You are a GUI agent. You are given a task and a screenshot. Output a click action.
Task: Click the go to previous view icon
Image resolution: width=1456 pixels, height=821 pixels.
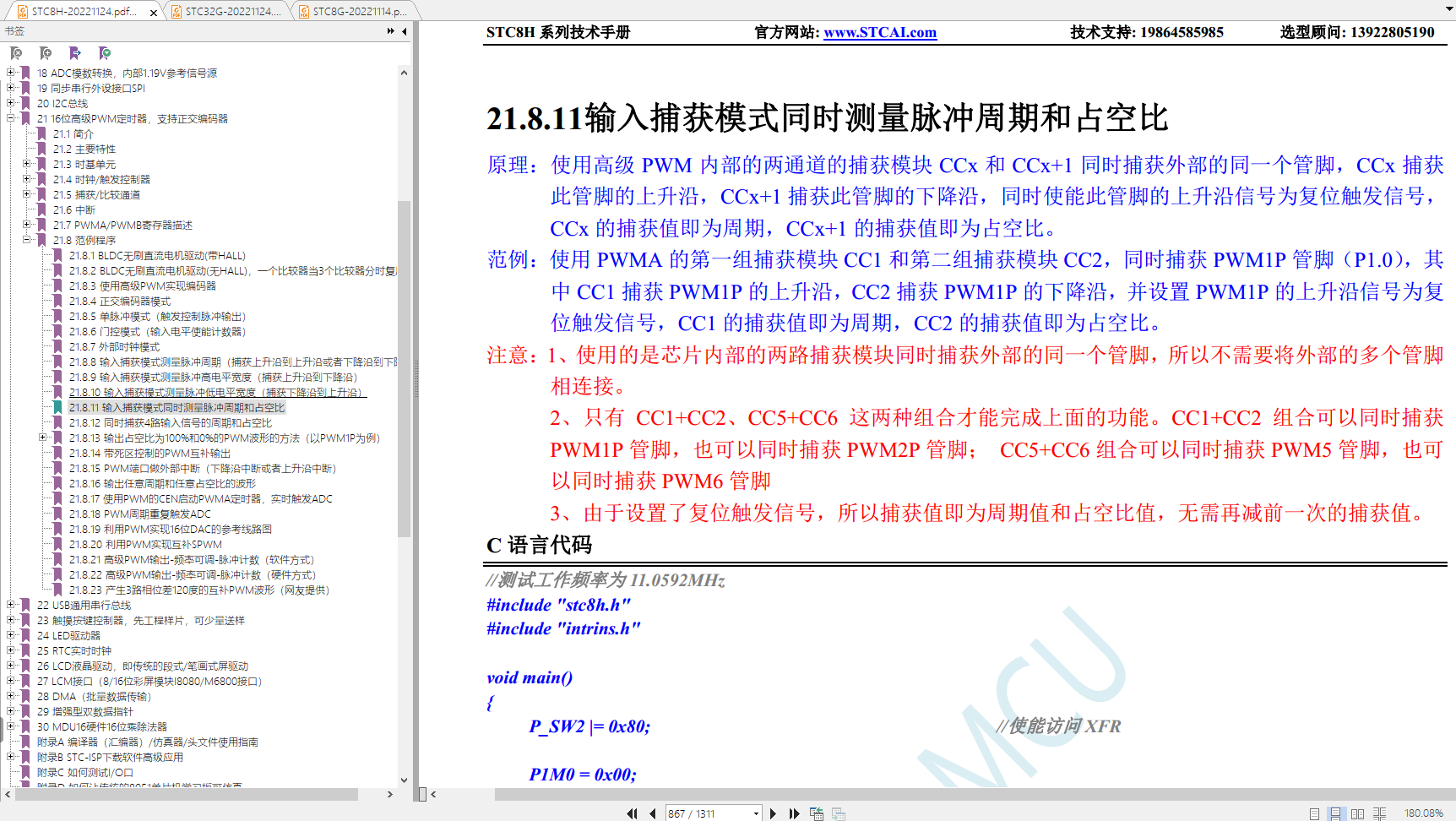point(817,813)
